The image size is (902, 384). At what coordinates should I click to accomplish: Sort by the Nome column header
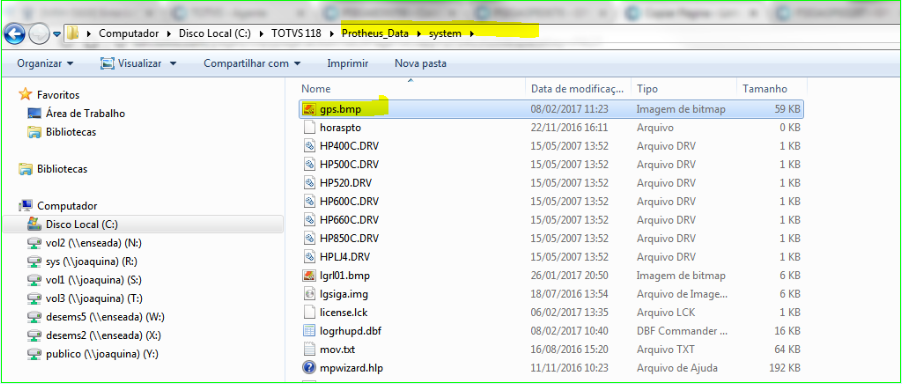point(316,89)
